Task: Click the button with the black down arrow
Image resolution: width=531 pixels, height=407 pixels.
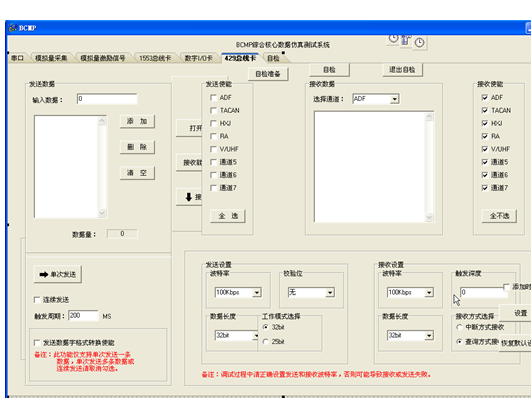Action: click(189, 197)
